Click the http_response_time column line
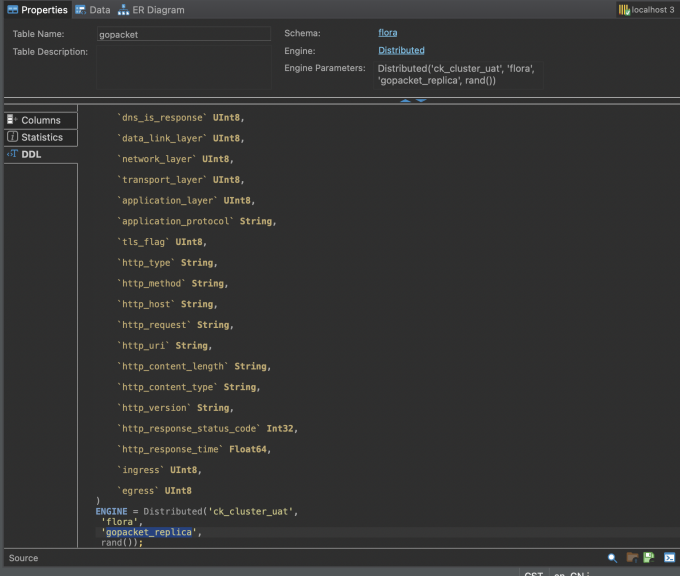 (x=194, y=449)
